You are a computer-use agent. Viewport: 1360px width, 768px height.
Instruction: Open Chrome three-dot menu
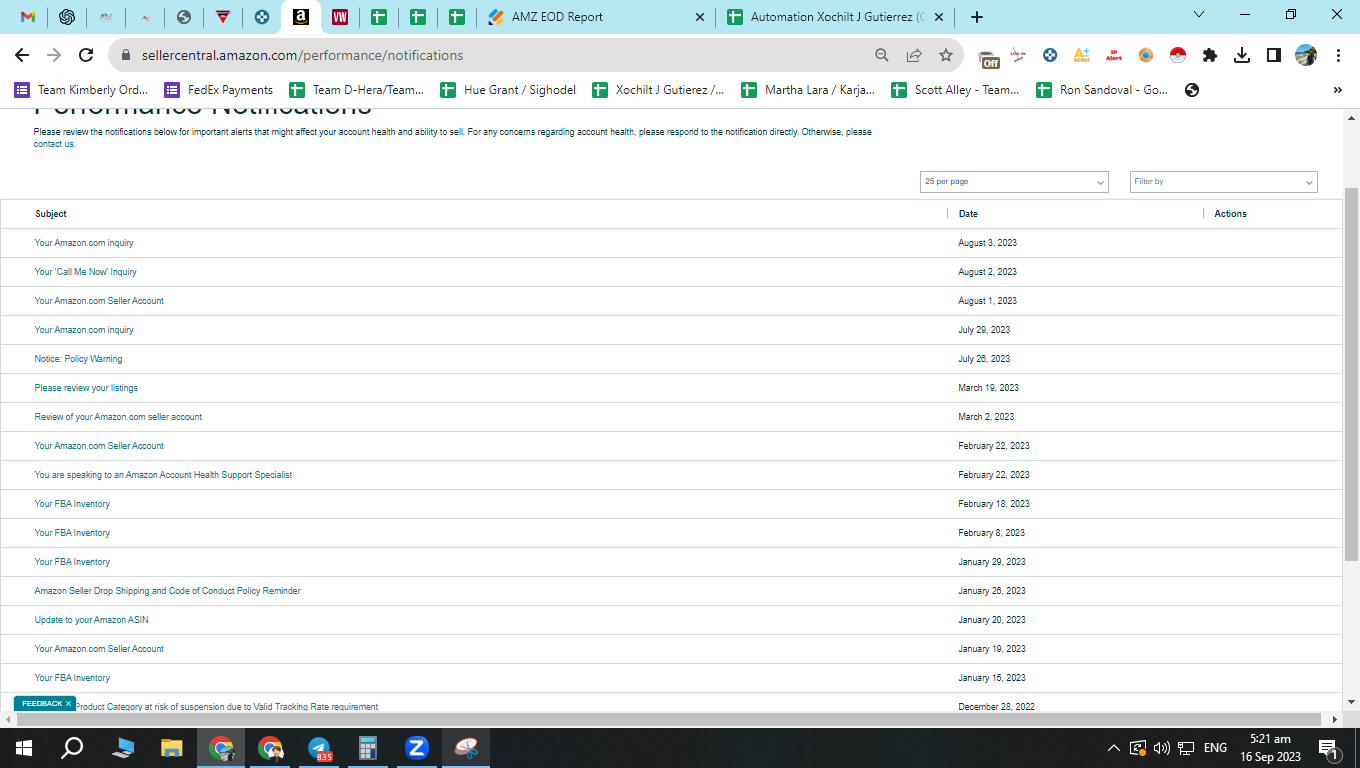1338,55
